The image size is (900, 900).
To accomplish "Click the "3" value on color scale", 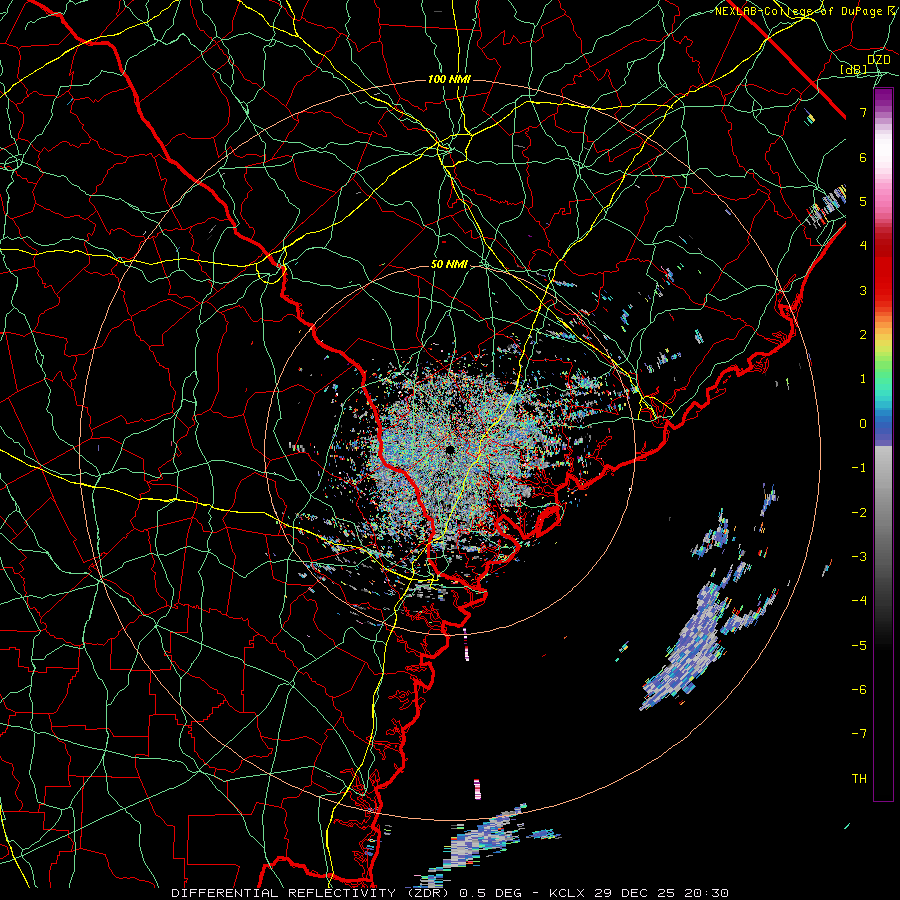I will [863, 291].
